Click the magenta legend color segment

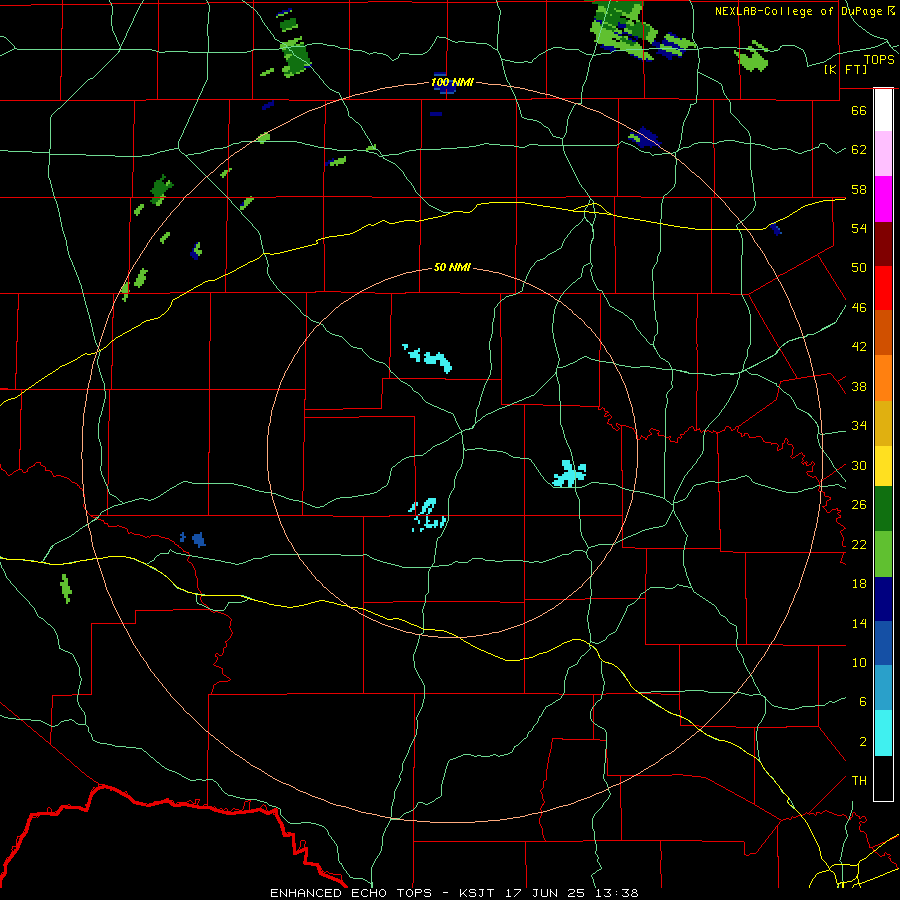[x=883, y=199]
